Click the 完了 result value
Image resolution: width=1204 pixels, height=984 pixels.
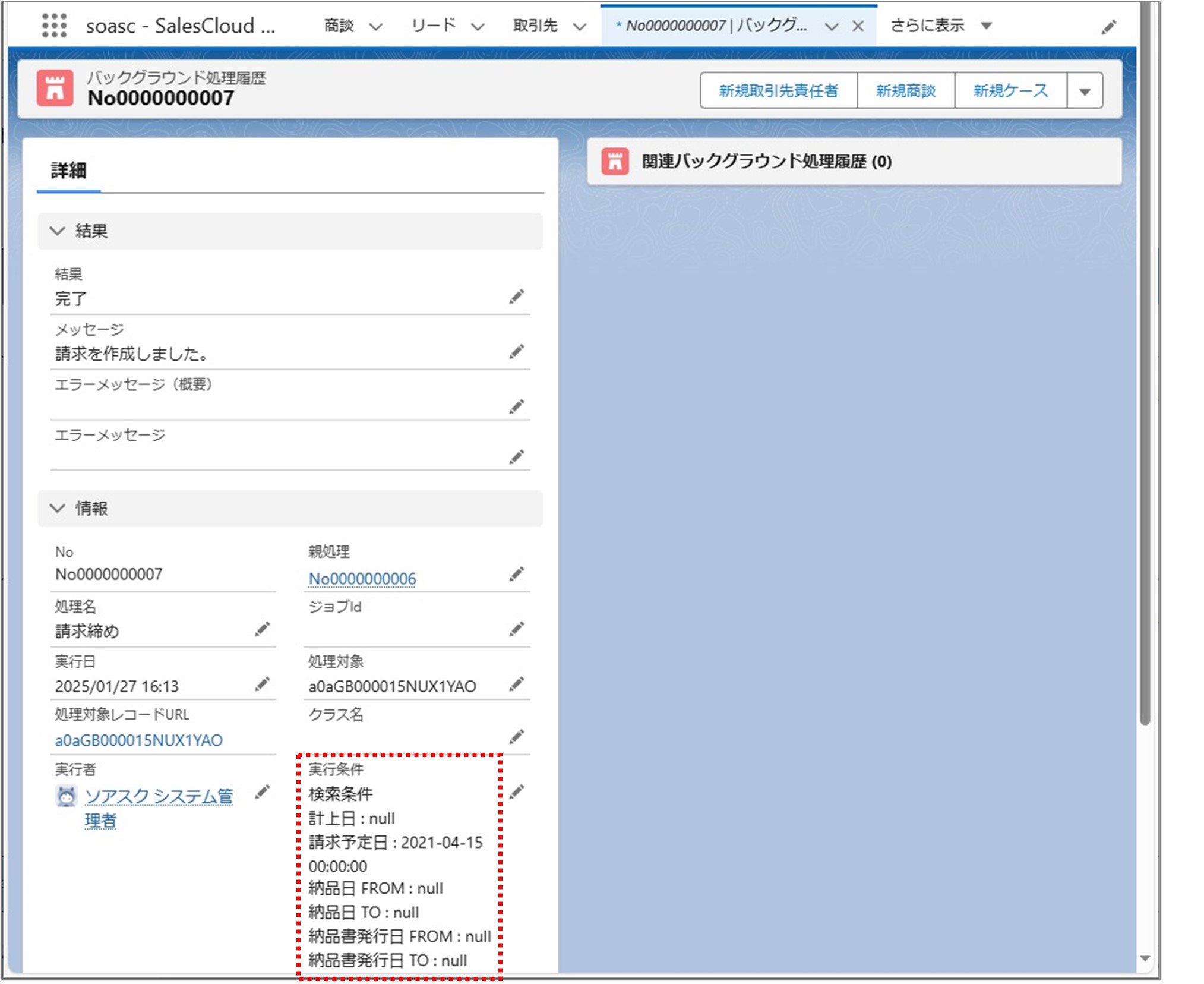(x=71, y=298)
